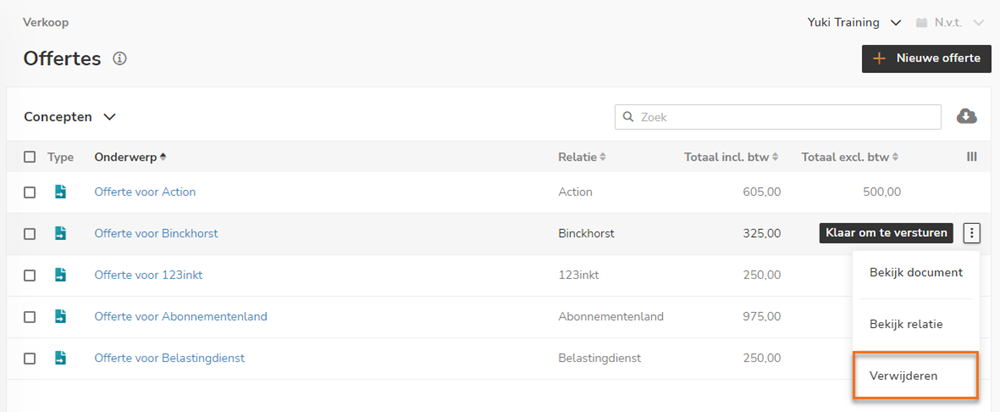
Task: Open the N.v.t. period dropdown
Action: (x=950, y=22)
